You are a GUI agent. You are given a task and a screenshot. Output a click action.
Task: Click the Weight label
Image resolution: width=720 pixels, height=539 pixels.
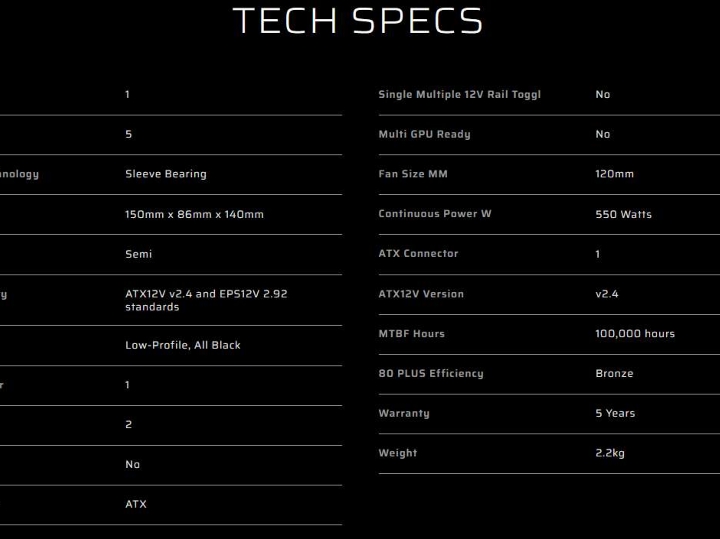(398, 453)
